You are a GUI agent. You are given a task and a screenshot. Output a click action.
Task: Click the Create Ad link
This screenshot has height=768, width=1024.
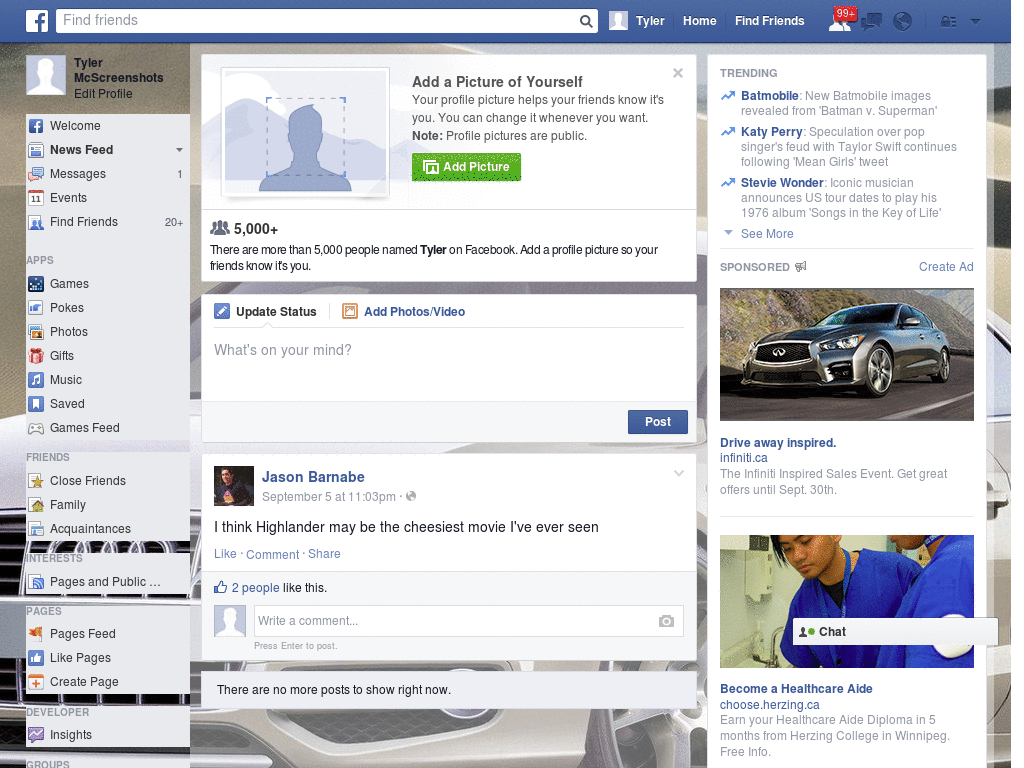click(946, 267)
